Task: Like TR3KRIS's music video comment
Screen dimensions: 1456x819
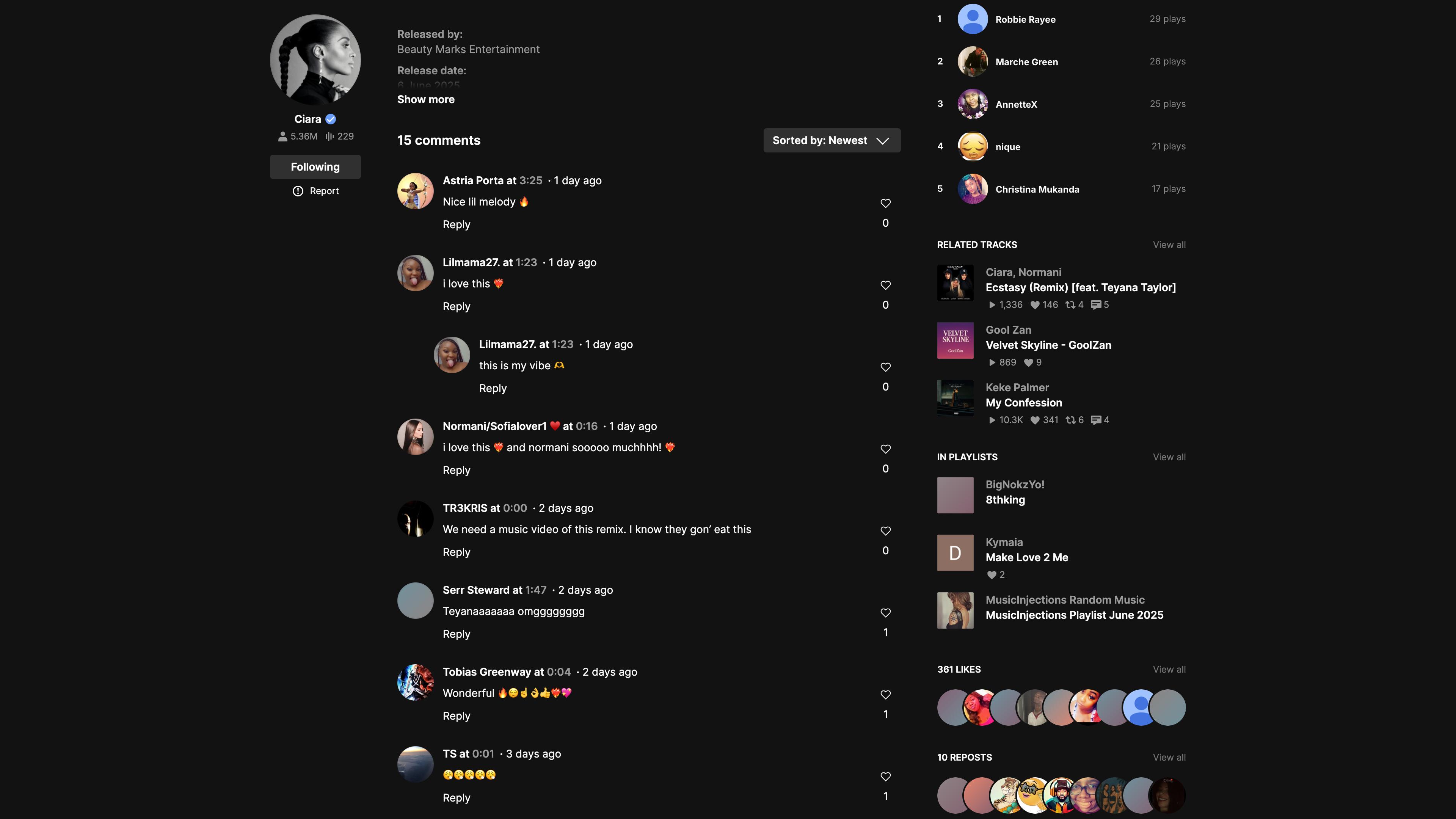Action: (885, 531)
